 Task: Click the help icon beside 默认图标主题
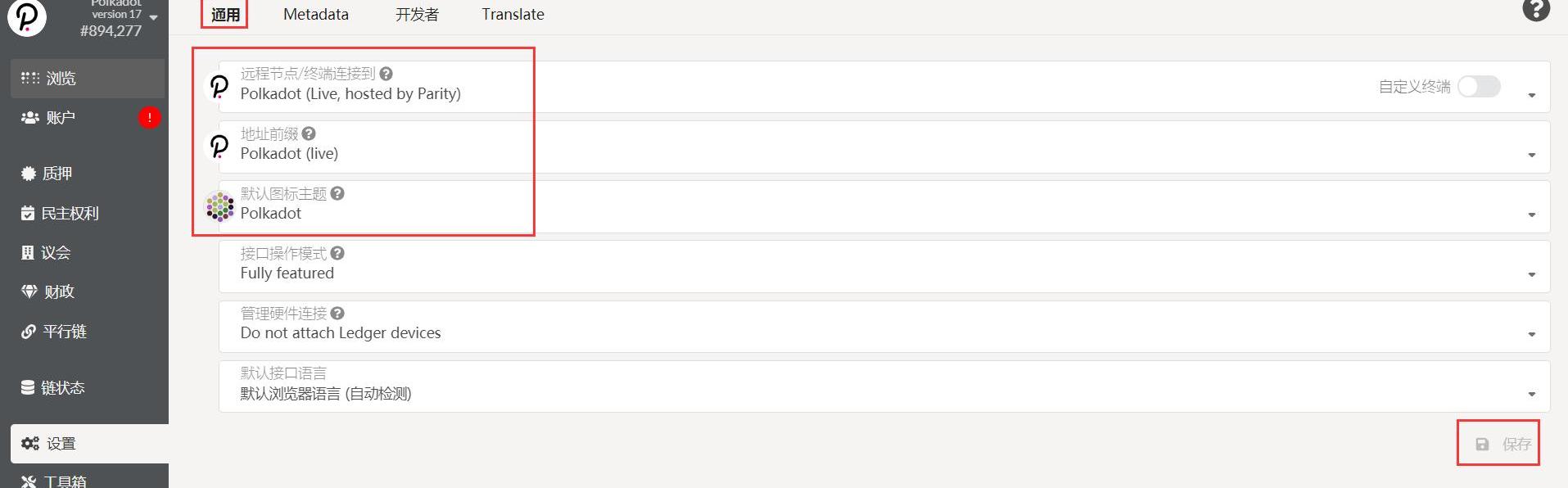coord(337,193)
